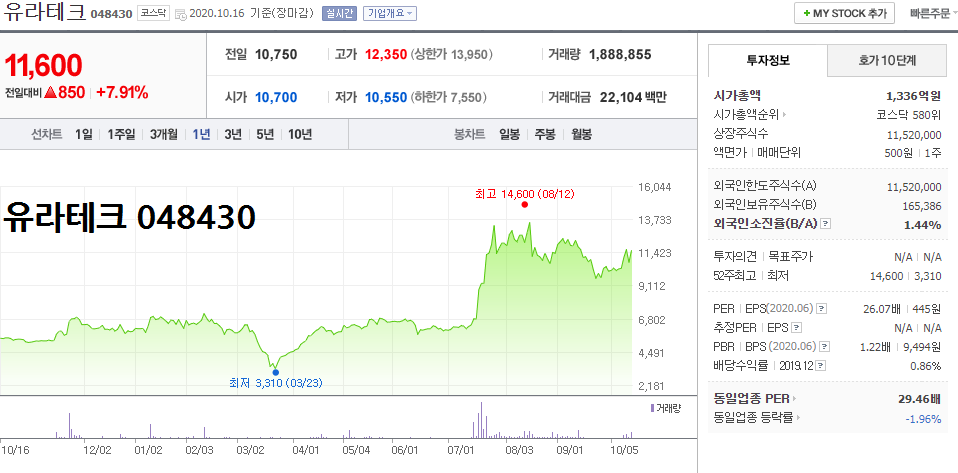Click the 상한가 13,950 label
Screen dimensions: 958x473
(452, 55)
